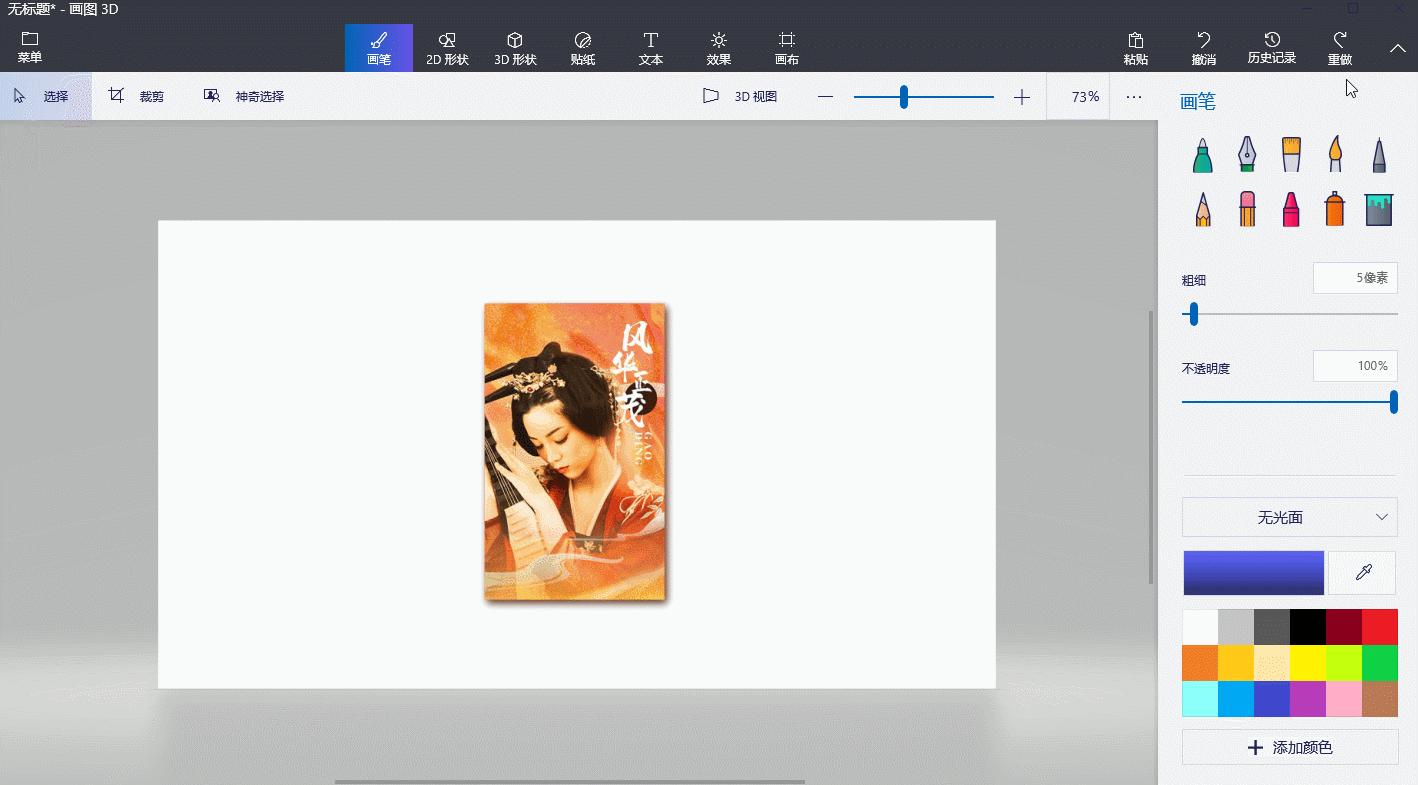Click the zoom level slider
The height and width of the screenshot is (785, 1418).
click(923, 97)
